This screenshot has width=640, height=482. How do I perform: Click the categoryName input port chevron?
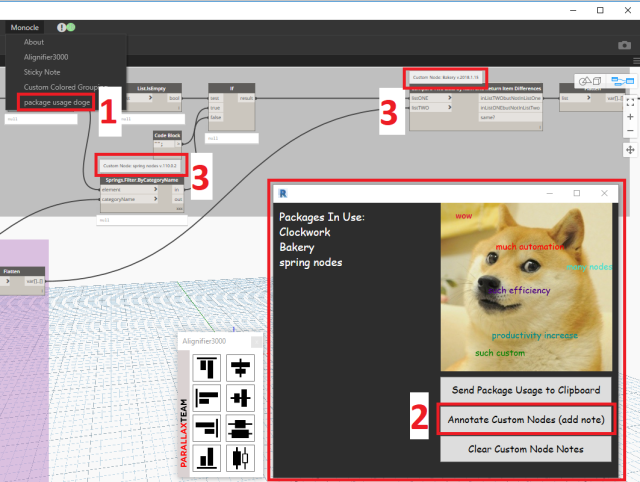tap(156, 199)
